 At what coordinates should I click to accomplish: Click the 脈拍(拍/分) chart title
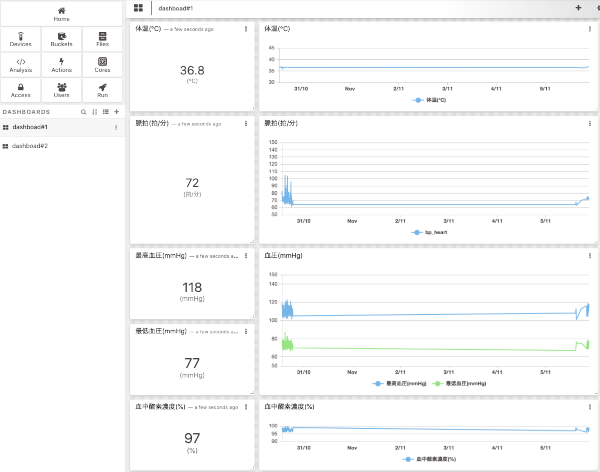click(x=281, y=123)
